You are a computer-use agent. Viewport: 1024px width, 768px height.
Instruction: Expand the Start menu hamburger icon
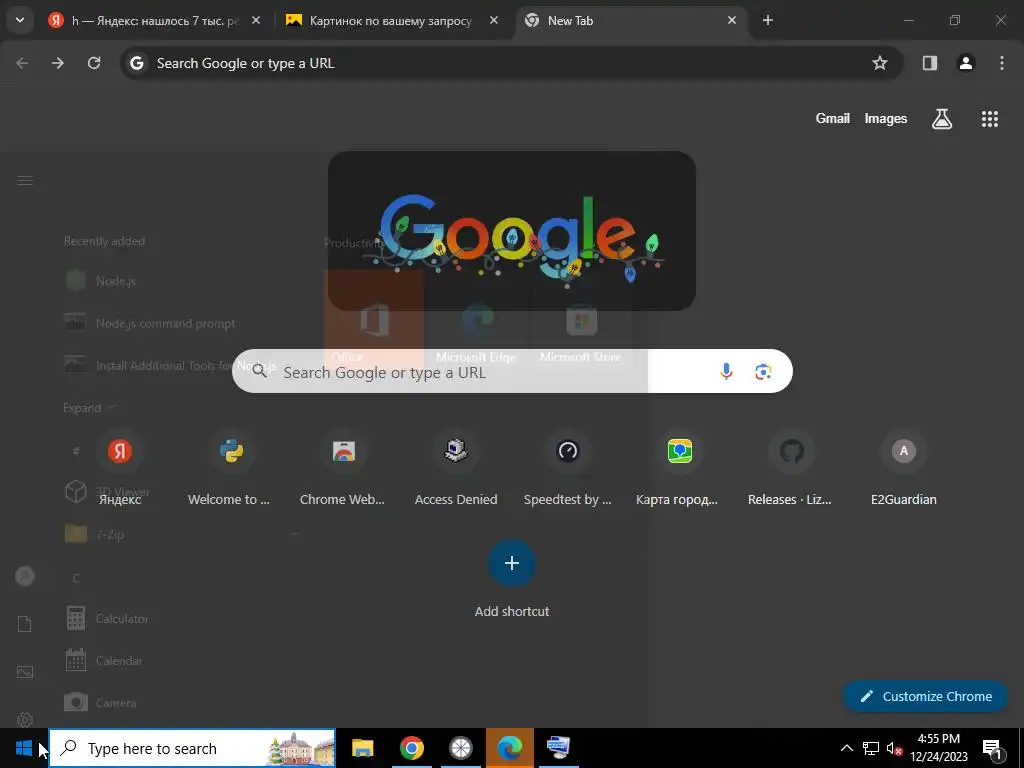(25, 180)
